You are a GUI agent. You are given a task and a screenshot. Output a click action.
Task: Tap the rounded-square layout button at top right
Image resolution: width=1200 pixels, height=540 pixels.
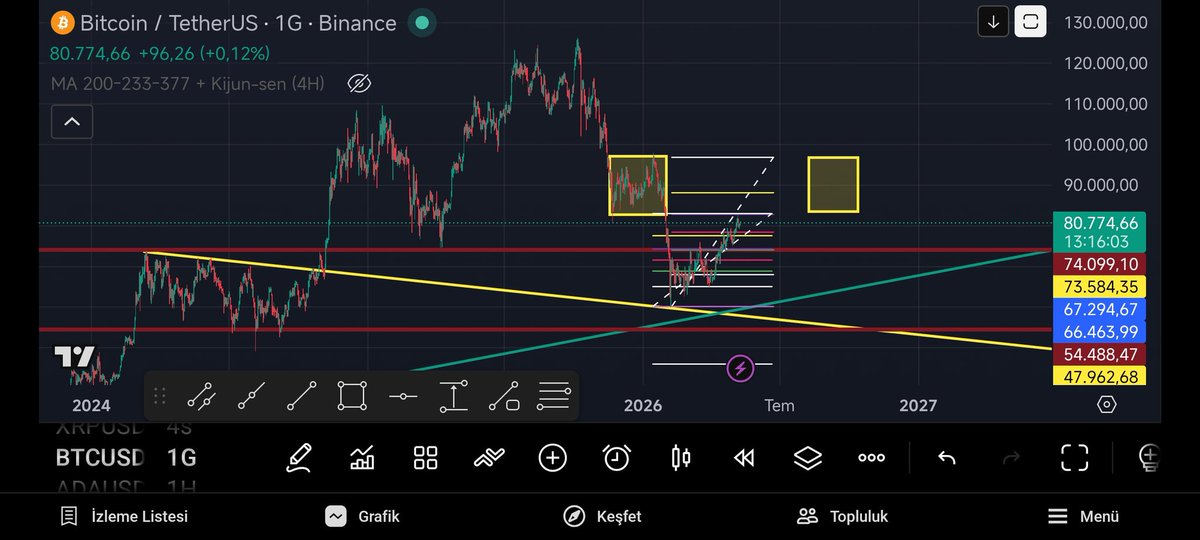1031,21
